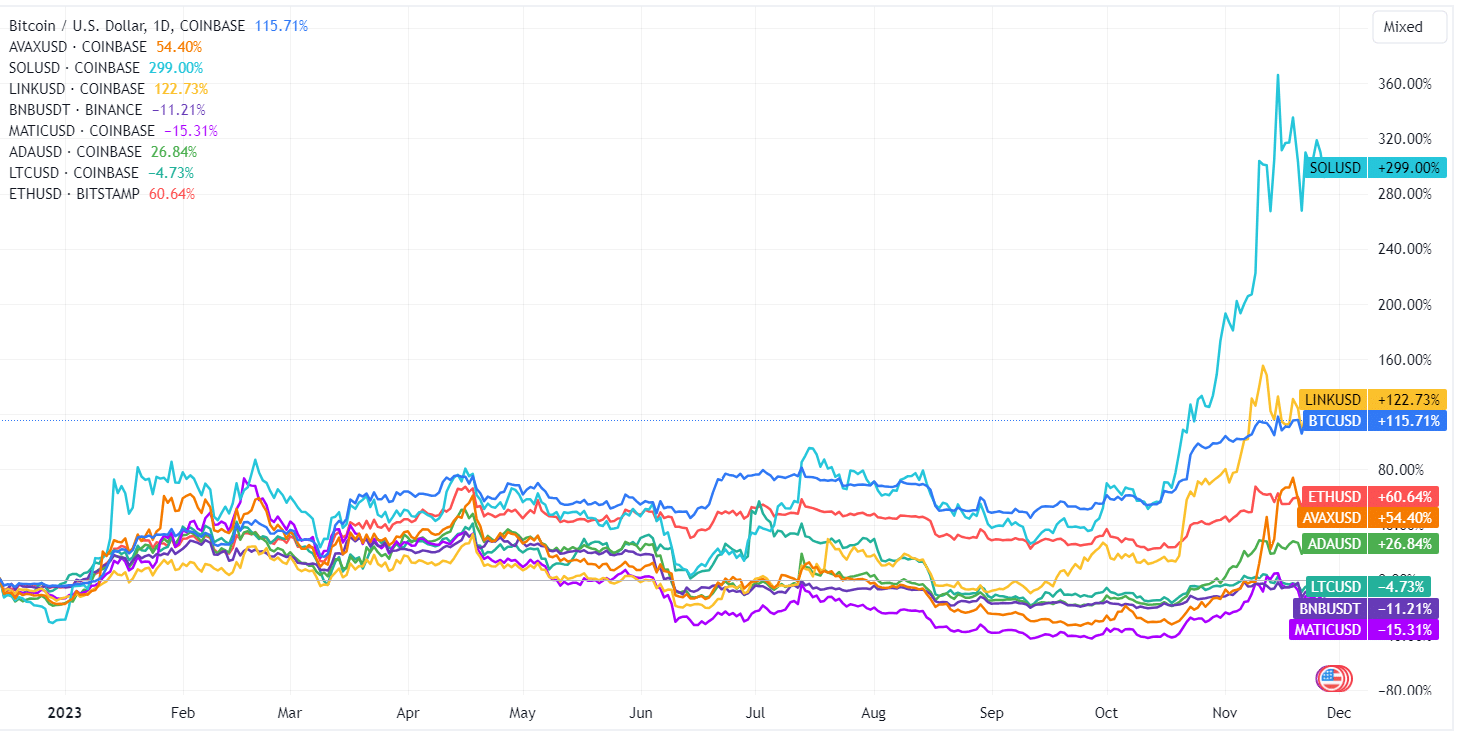
Task: Click the U.S. flag market session icon
Action: (1330, 678)
